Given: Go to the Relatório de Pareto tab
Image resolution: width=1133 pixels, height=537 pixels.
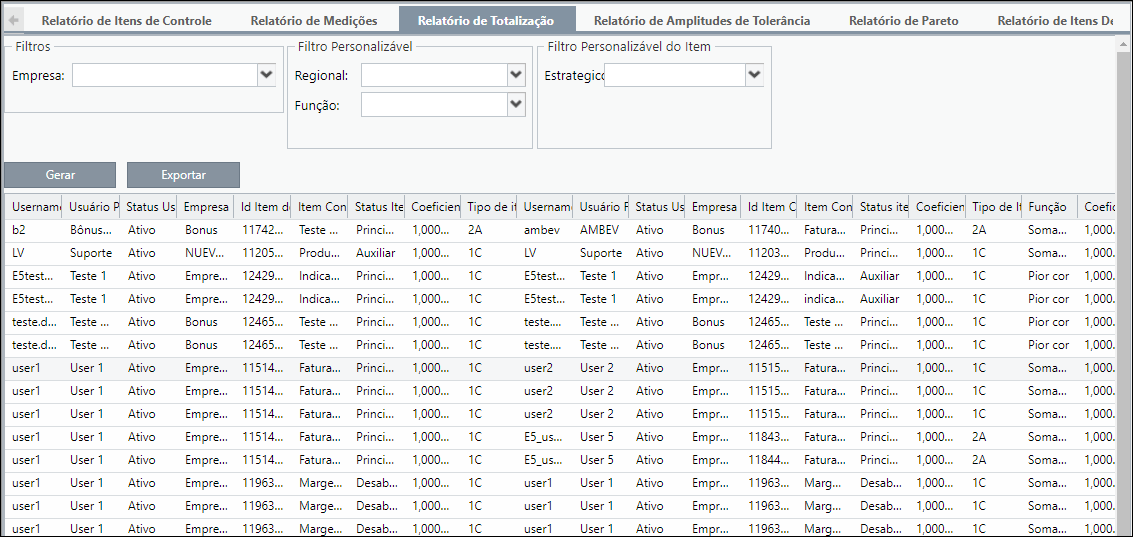Looking at the screenshot, I should pyautogui.click(x=904, y=20).
